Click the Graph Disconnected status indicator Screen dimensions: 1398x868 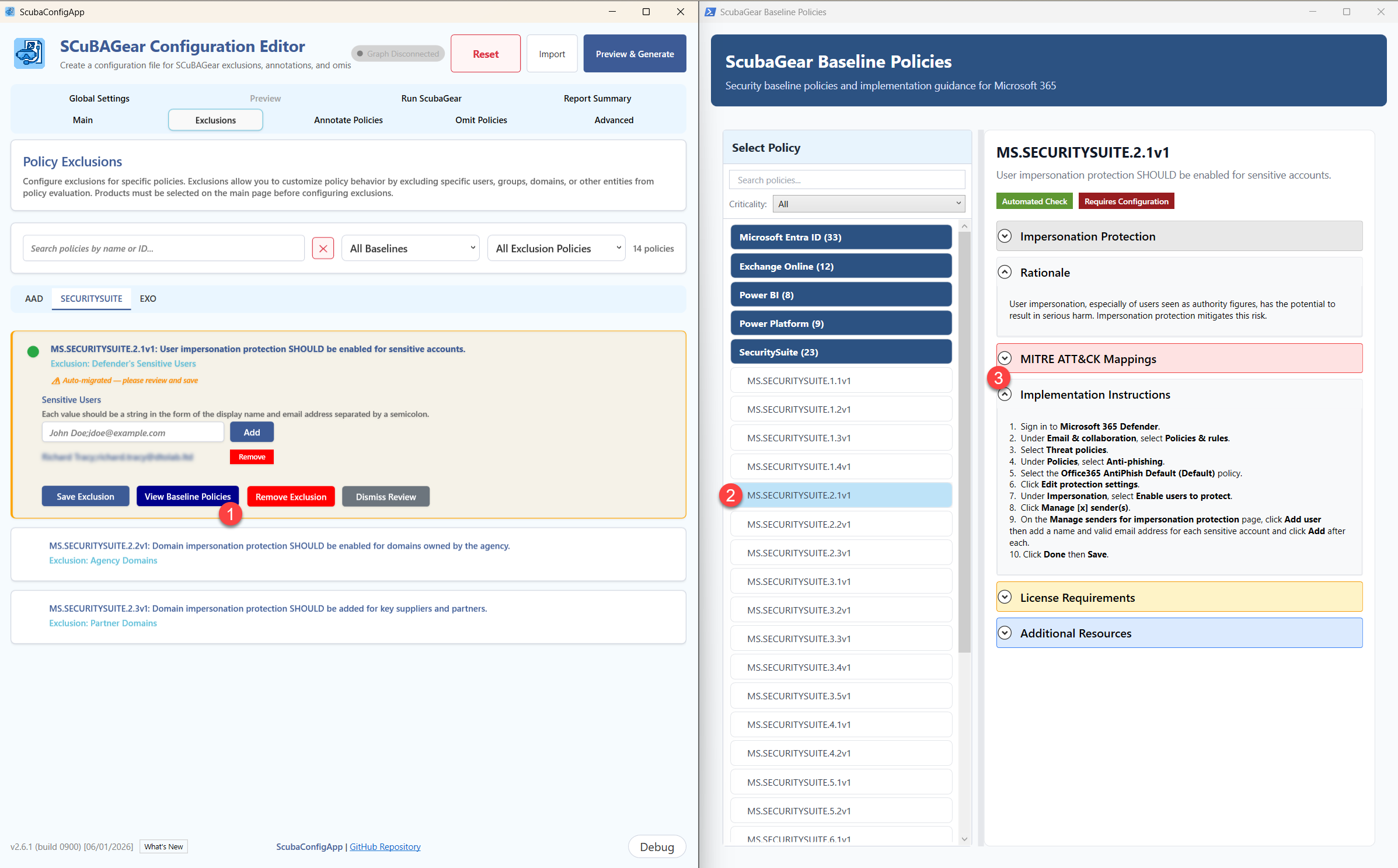(398, 54)
